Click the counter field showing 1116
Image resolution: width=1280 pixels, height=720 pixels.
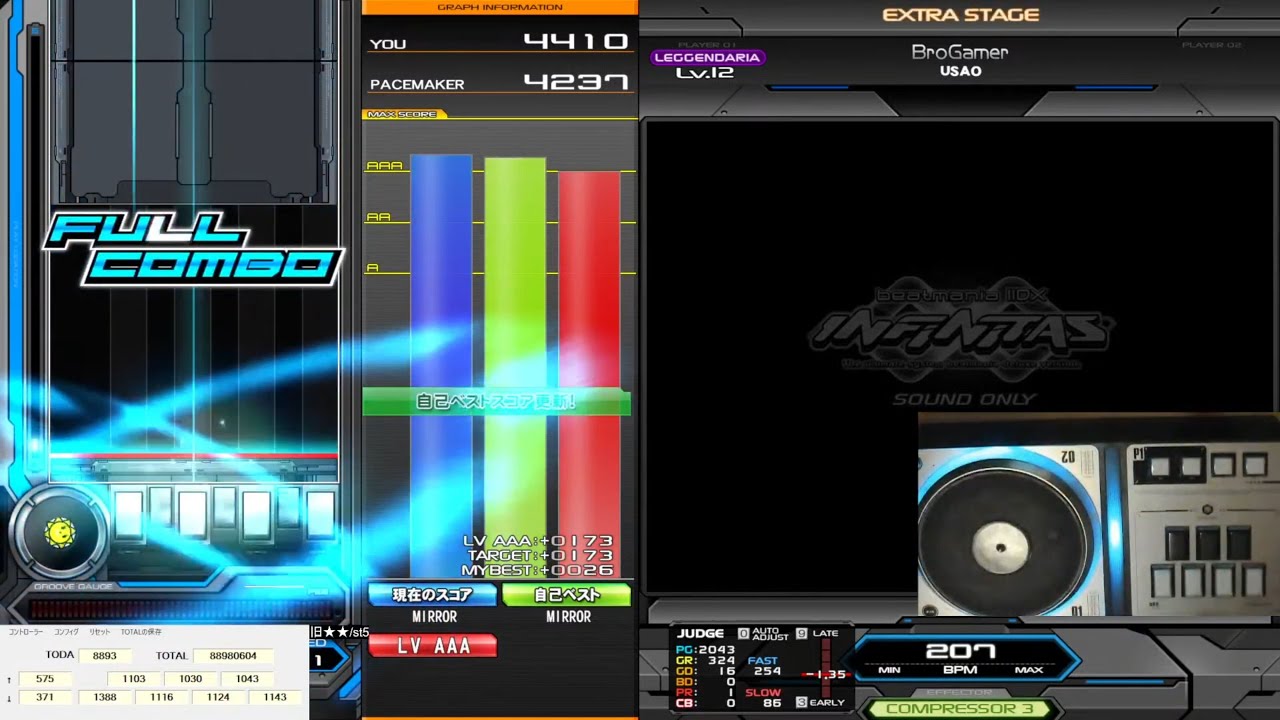pyautogui.click(x=162, y=697)
